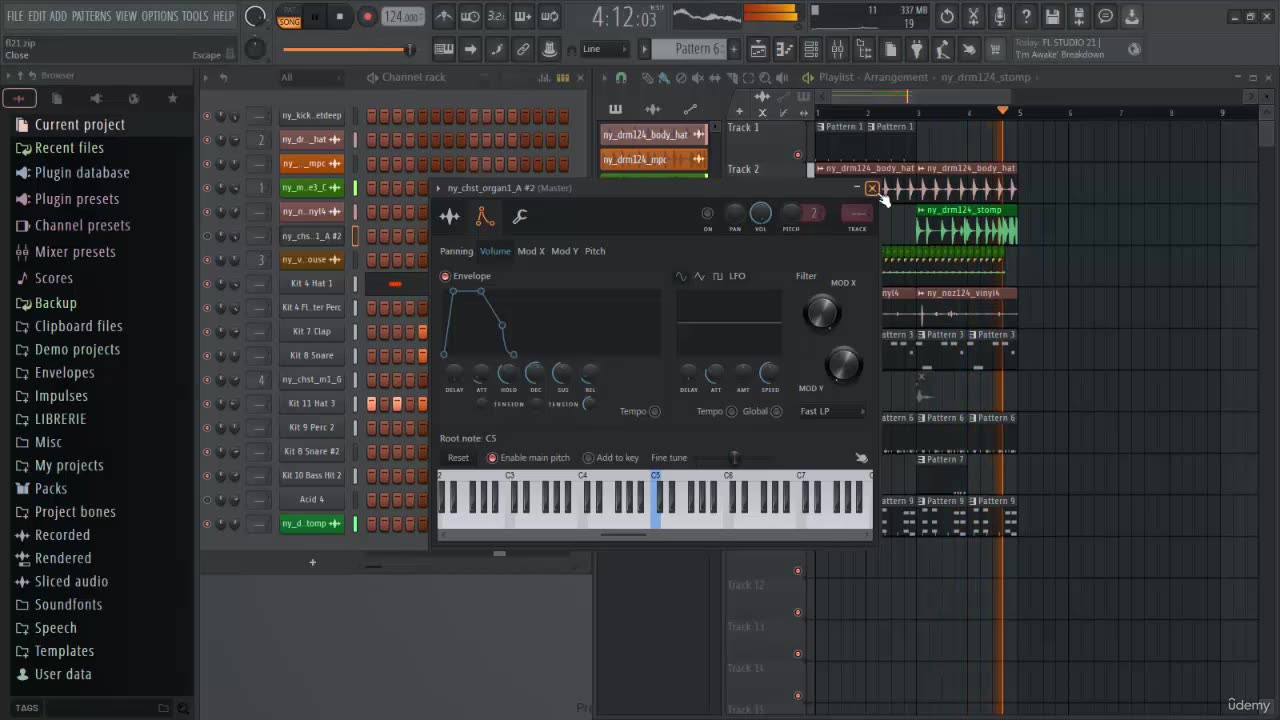Select the sine LFO shape icon
The image size is (1280, 720).
click(681, 276)
